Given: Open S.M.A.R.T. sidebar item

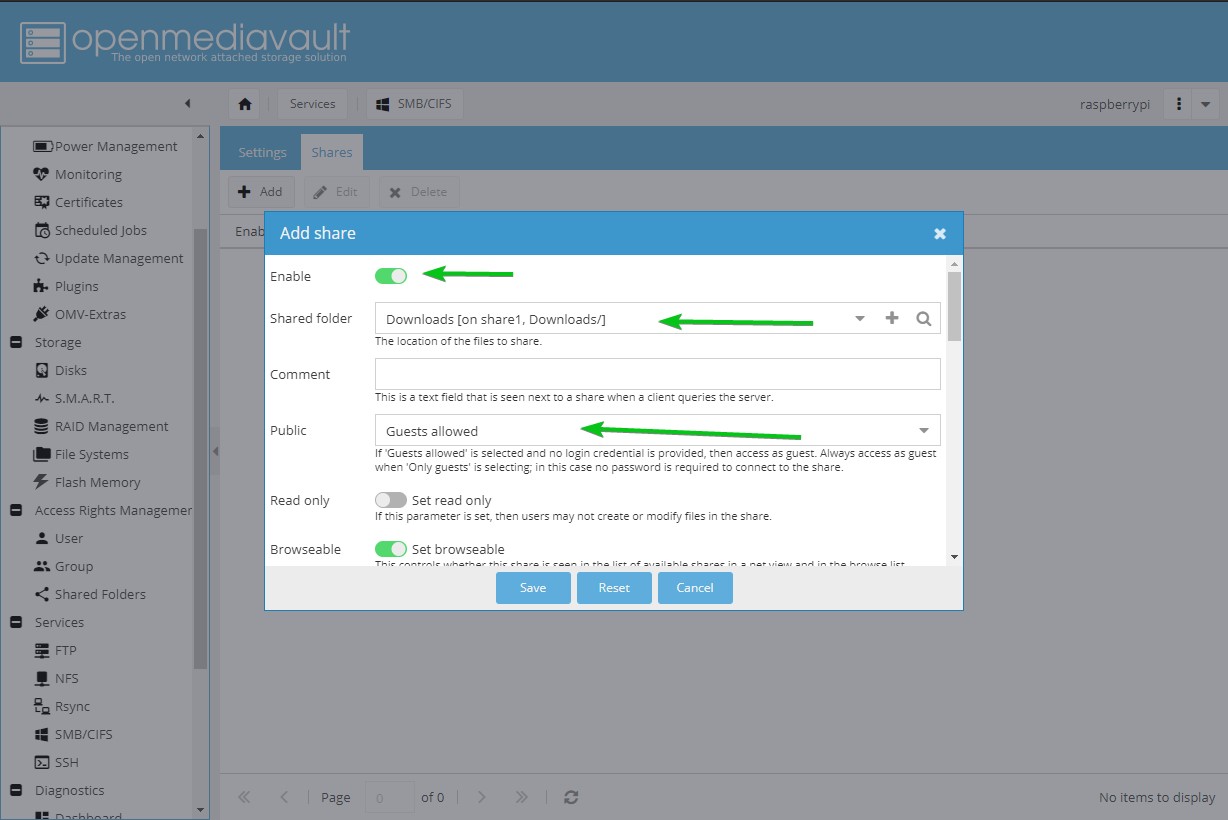Looking at the screenshot, I should [x=74, y=398].
